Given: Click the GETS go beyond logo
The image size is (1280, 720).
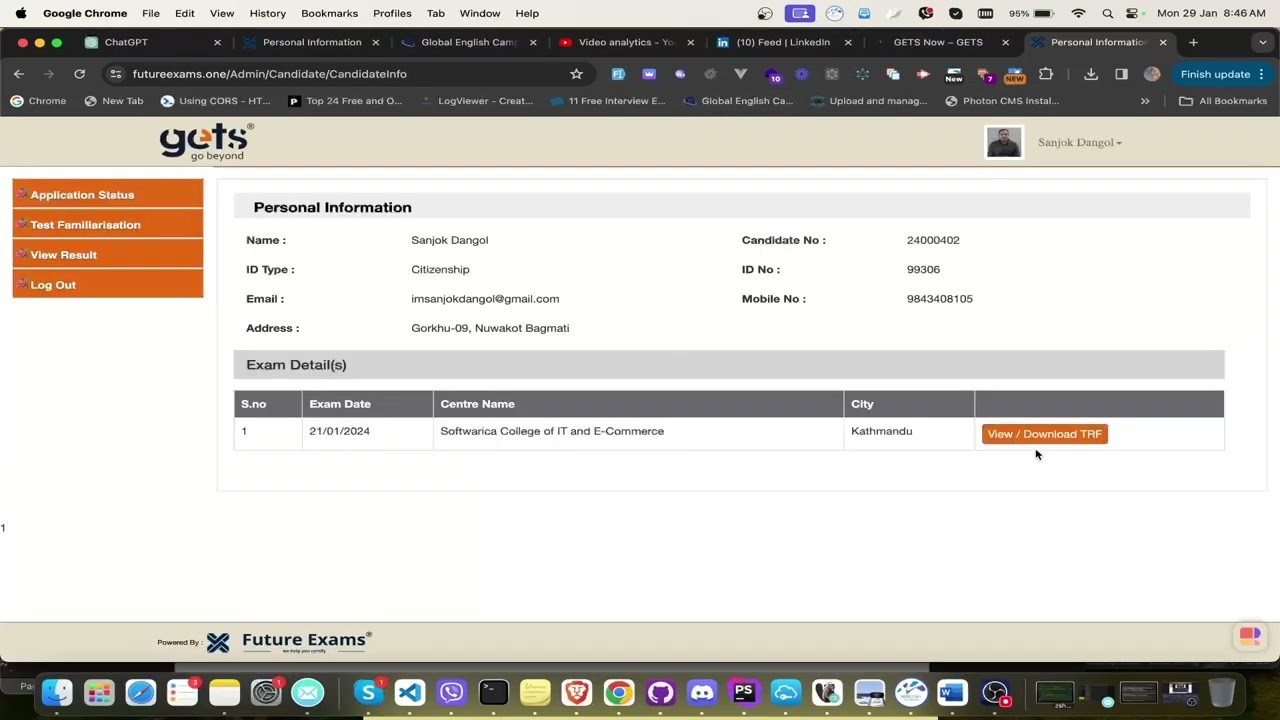Looking at the screenshot, I should pyautogui.click(x=206, y=142).
